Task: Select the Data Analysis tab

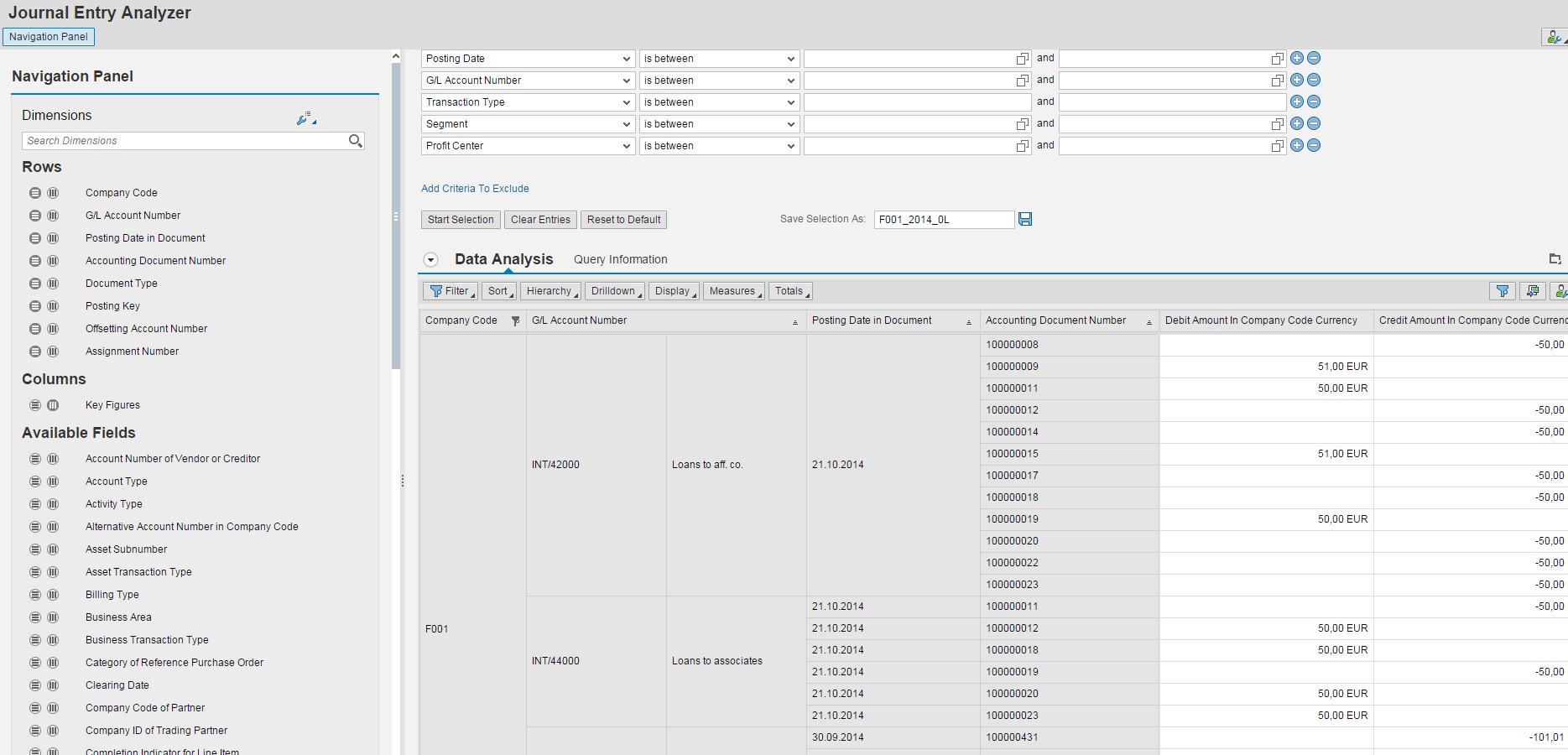Action: [x=503, y=259]
